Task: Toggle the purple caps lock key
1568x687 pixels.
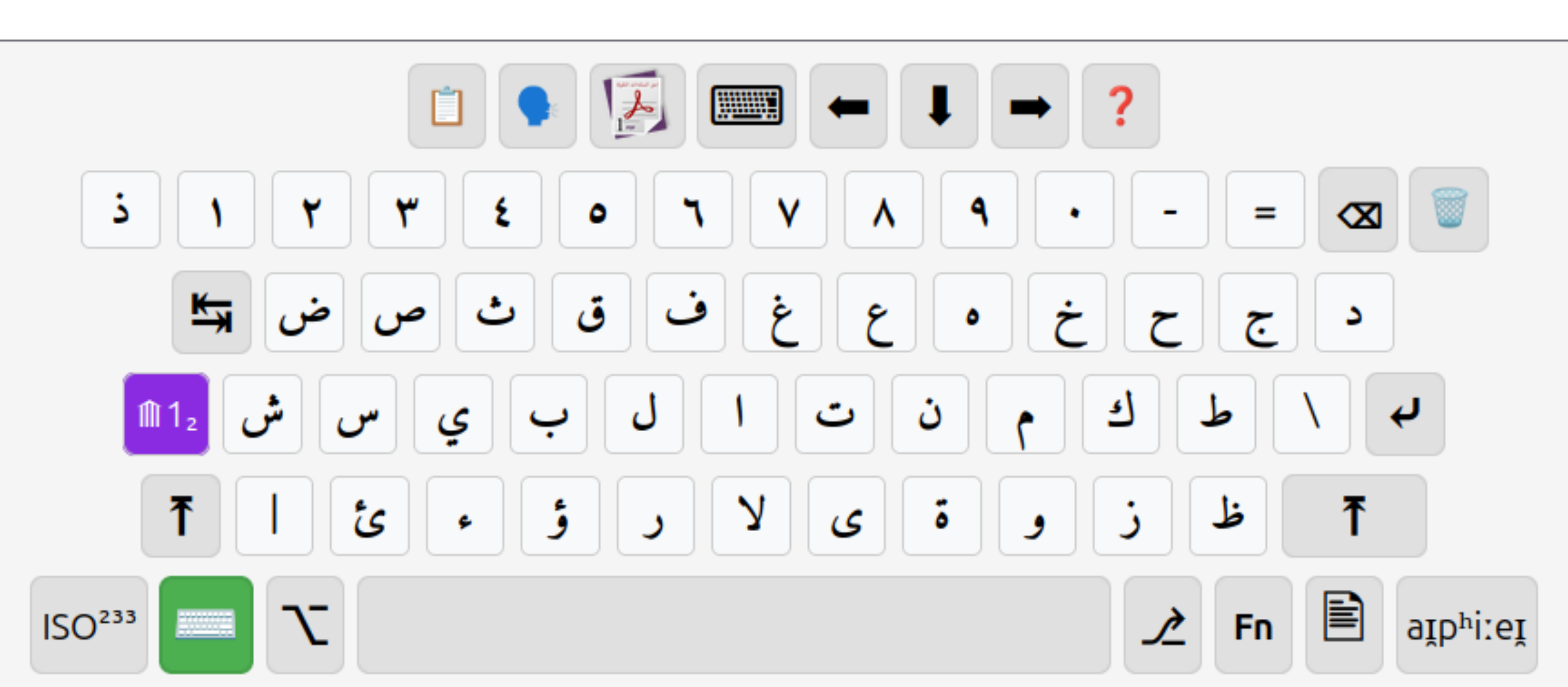Action: tap(166, 414)
